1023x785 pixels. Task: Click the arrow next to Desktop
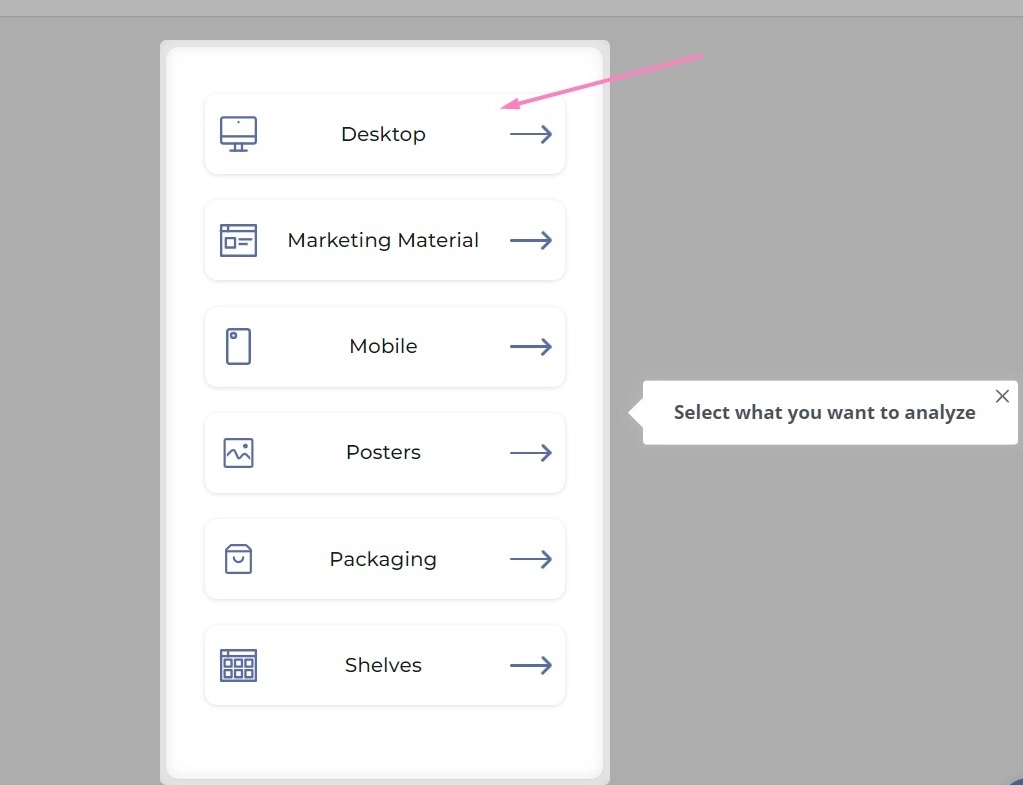[x=531, y=134]
